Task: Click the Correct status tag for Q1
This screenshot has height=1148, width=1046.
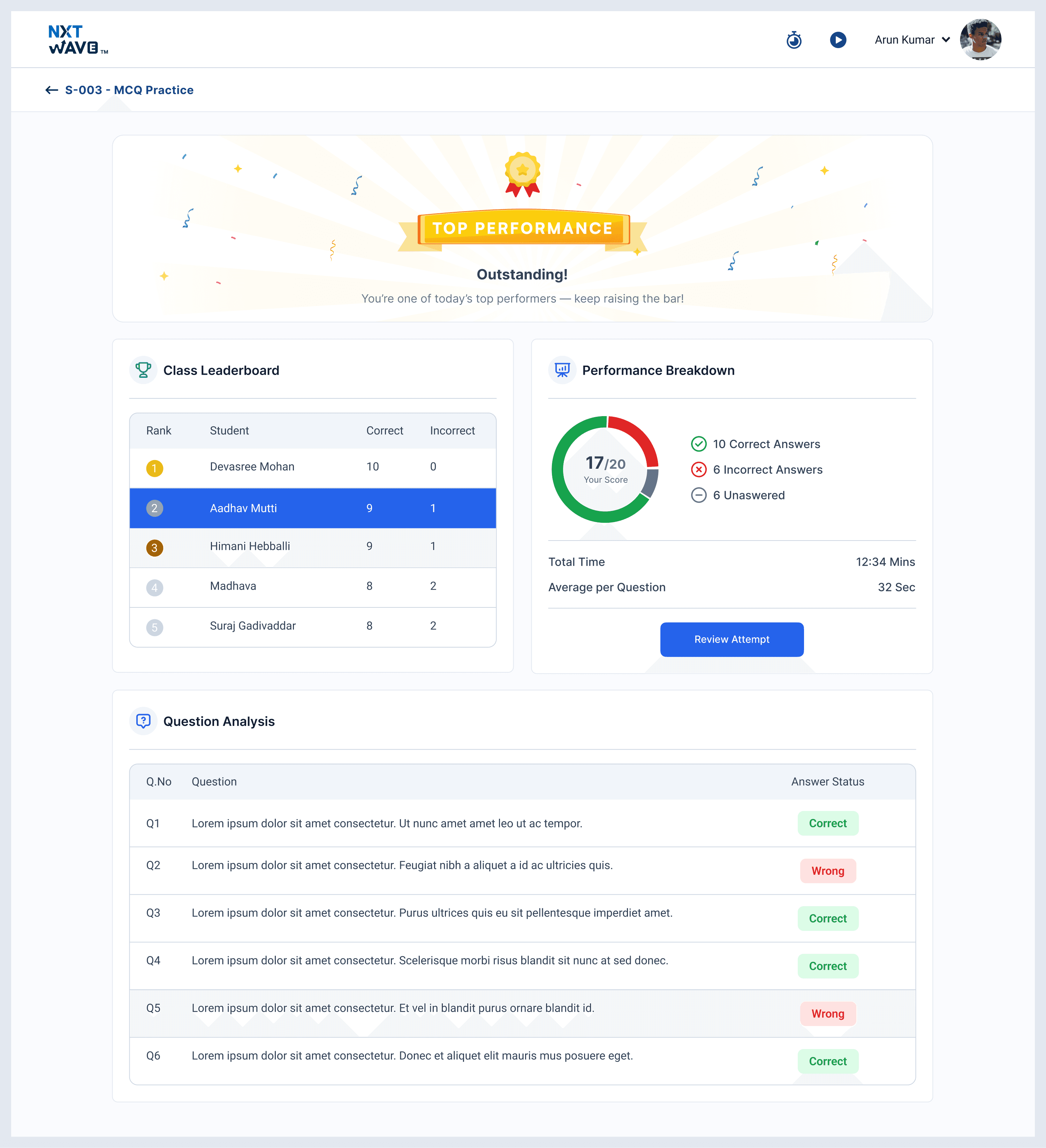Action: click(x=827, y=823)
